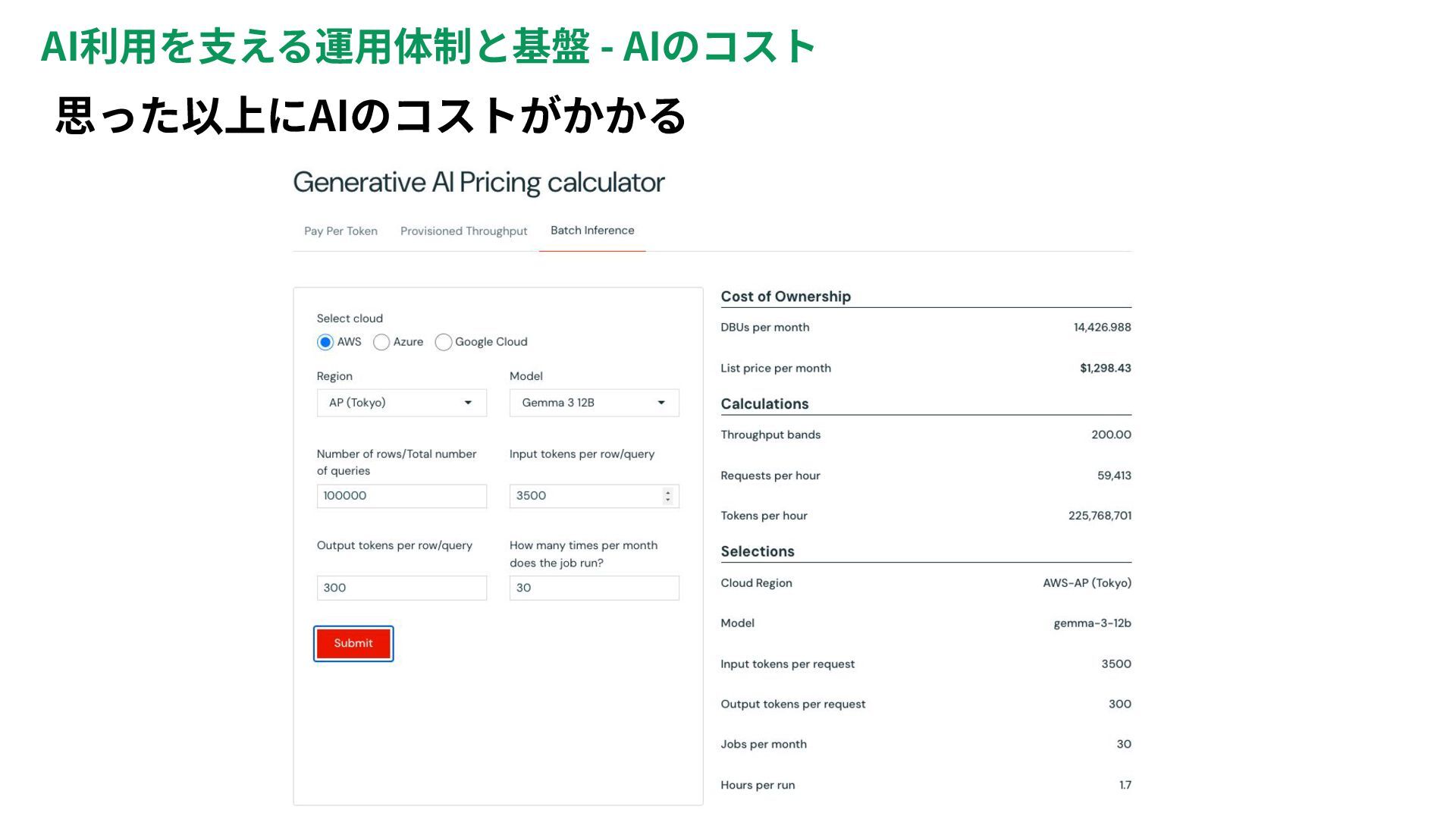Click the number of rows input field
The width and height of the screenshot is (1456, 819).
click(401, 496)
